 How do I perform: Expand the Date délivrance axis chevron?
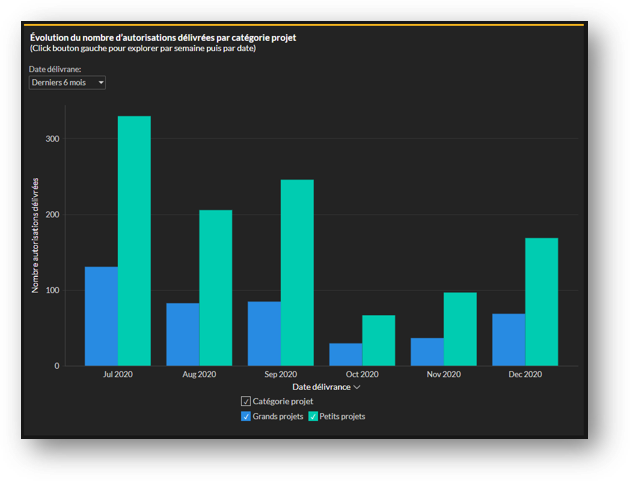tap(357, 387)
